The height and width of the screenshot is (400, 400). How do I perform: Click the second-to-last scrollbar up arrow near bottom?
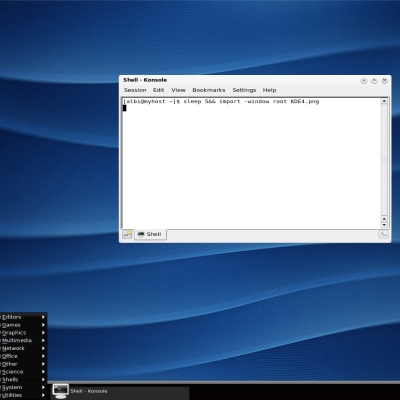click(x=384, y=219)
